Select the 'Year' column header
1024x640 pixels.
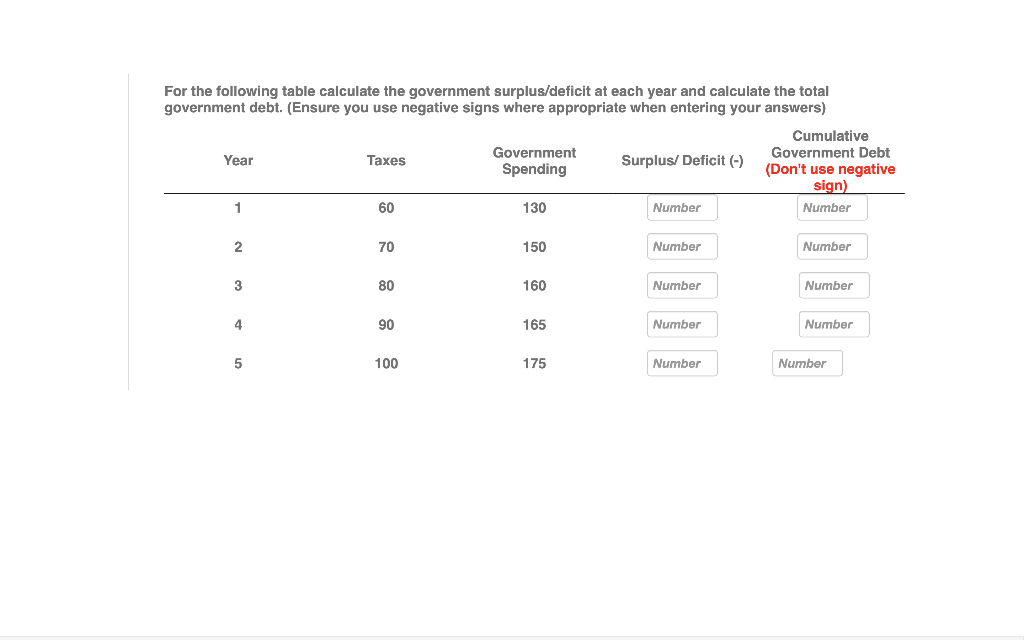pyautogui.click(x=238, y=161)
